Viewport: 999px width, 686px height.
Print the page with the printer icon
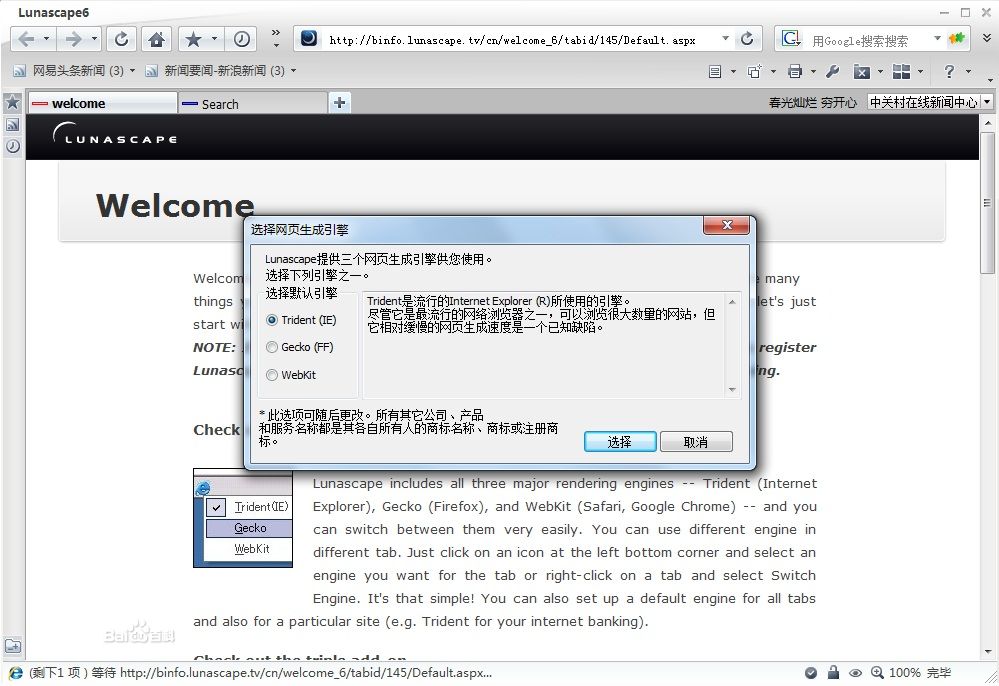[x=794, y=71]
